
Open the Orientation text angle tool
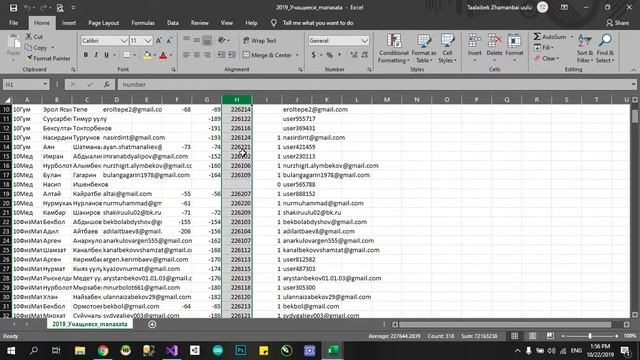pyautogui.click(x=223, y=40)
